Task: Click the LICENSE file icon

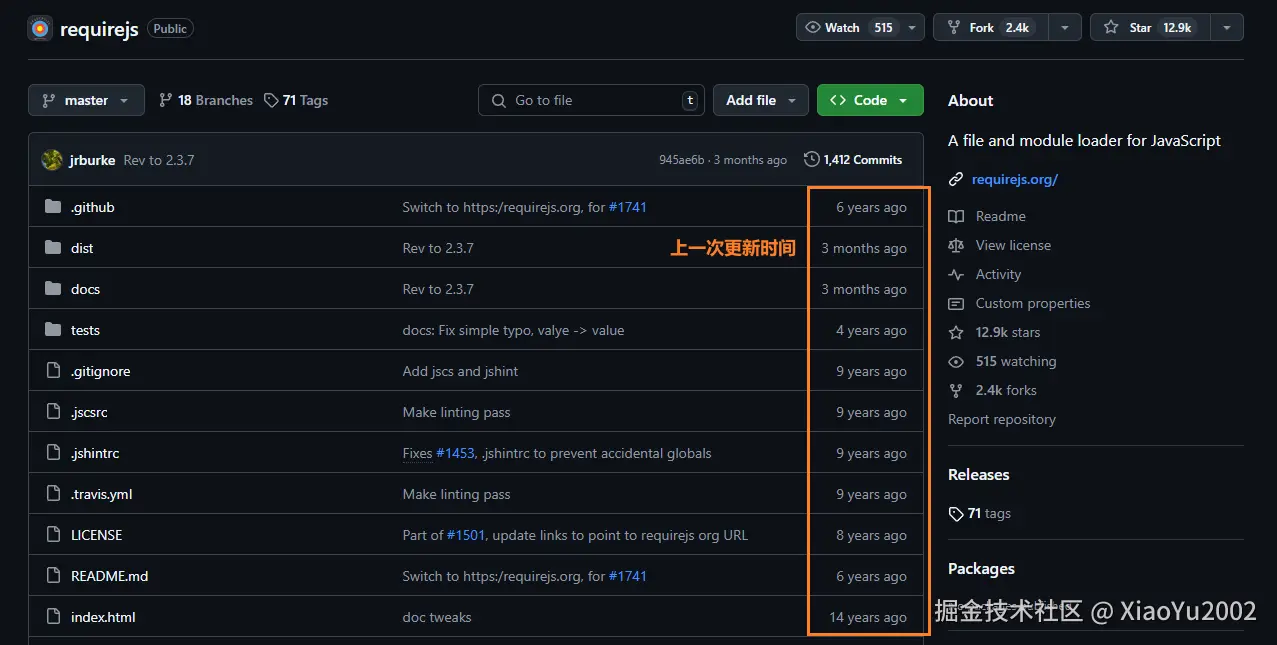Action: [x=53, y=535]
